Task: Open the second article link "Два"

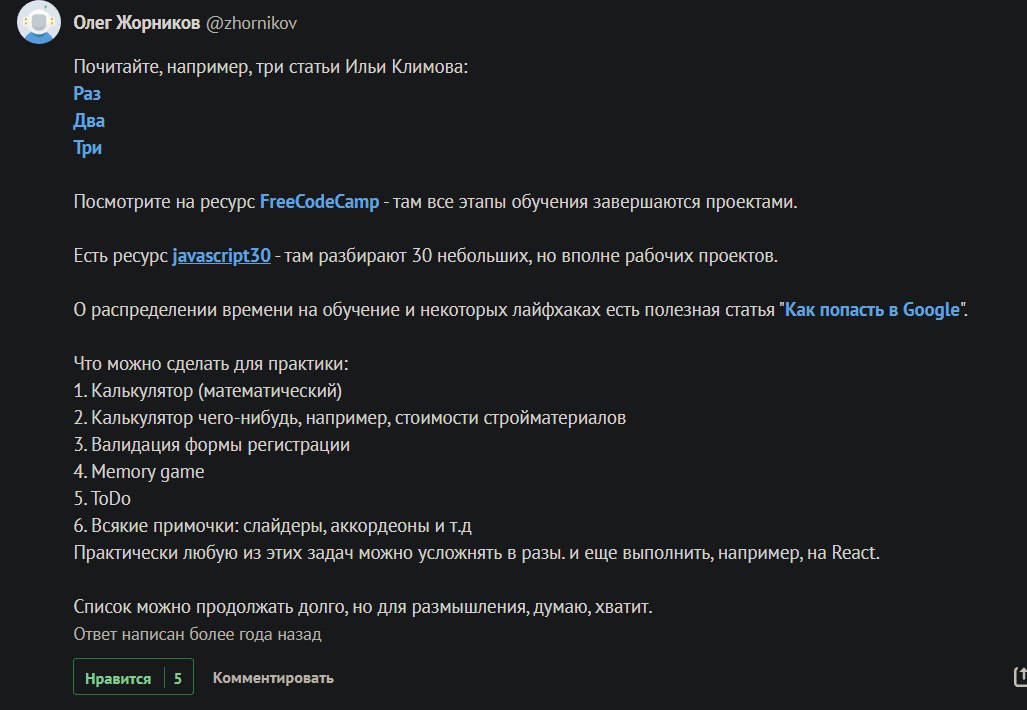Action: click(x=89, y=121)
